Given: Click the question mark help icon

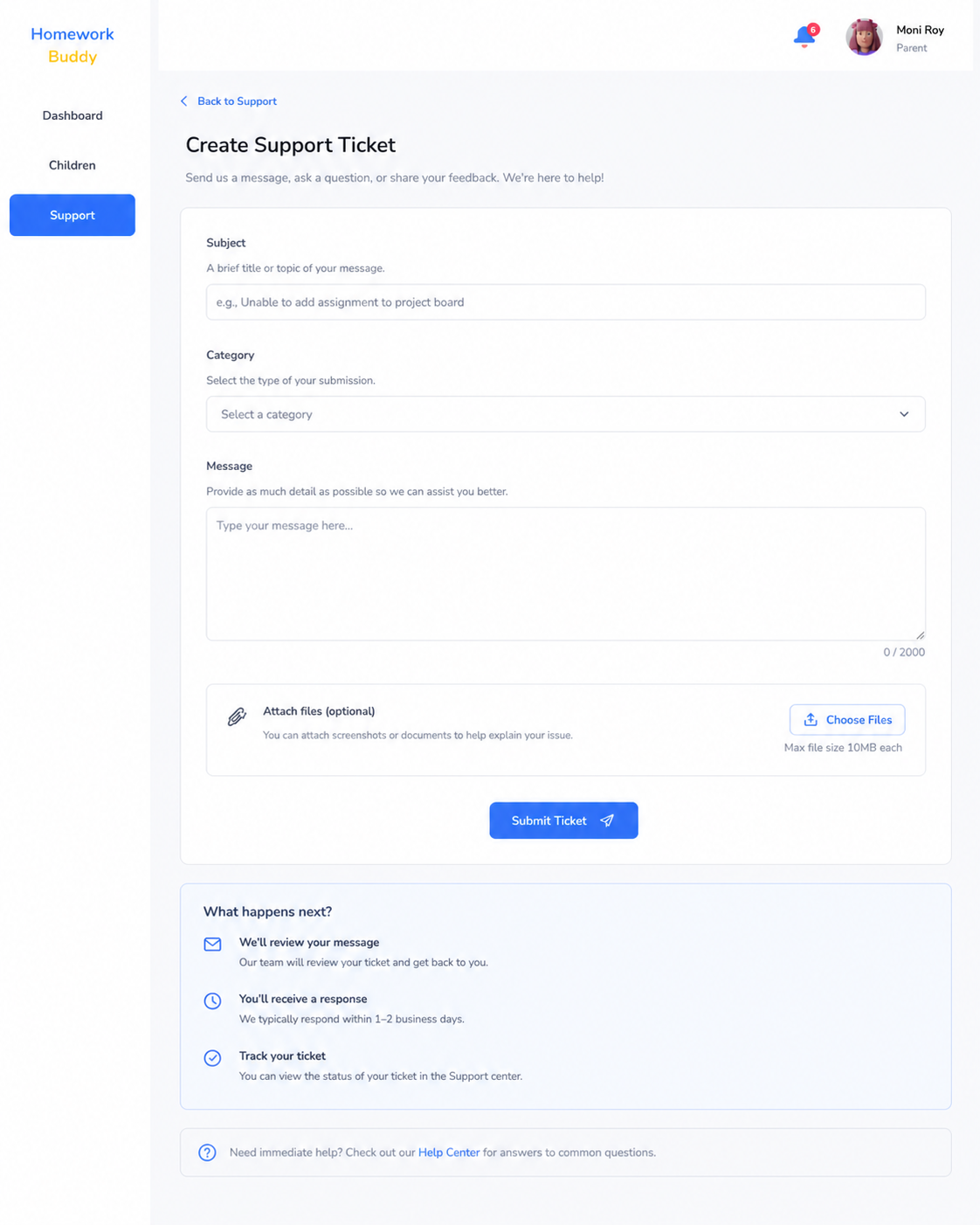Looking at the screenshot, I should (x=207, y=1152).
